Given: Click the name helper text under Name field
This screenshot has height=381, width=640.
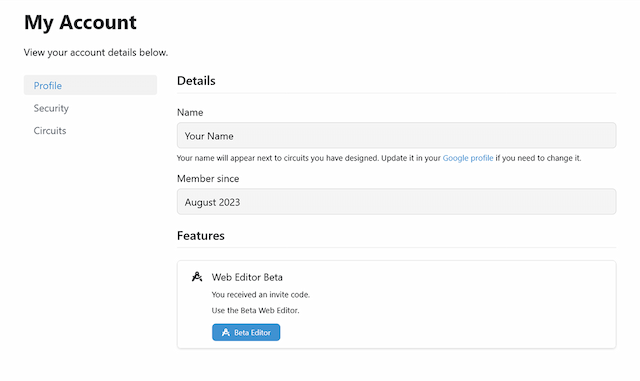Looking at the screenshot, I should tap(379, 158).
